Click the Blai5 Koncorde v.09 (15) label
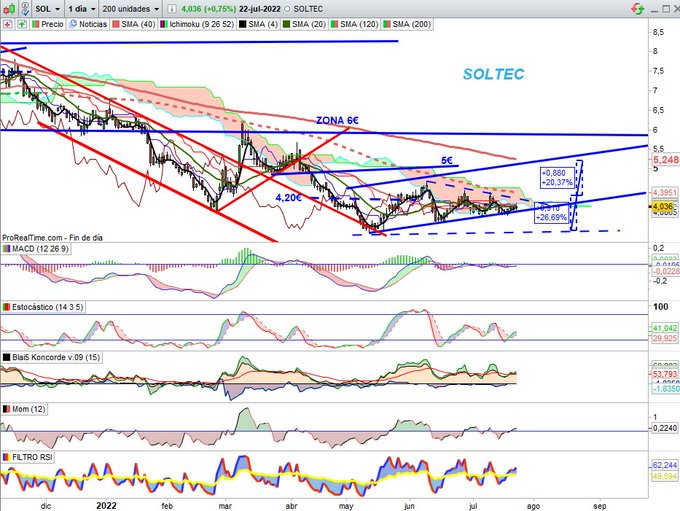This screenshot has width=680, height=511. point(52,357)
